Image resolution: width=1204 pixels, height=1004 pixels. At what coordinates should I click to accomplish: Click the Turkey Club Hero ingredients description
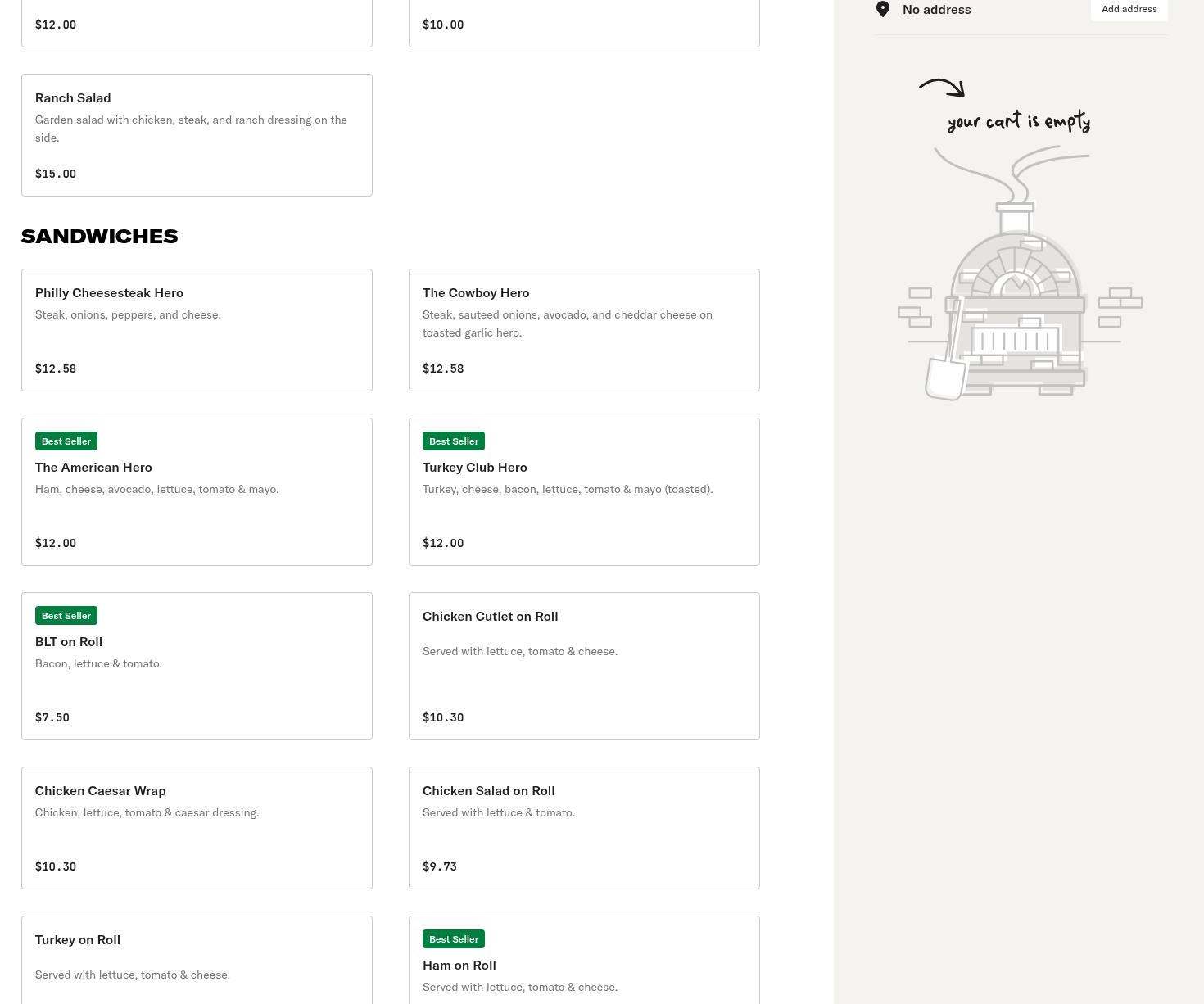(568, 489)
